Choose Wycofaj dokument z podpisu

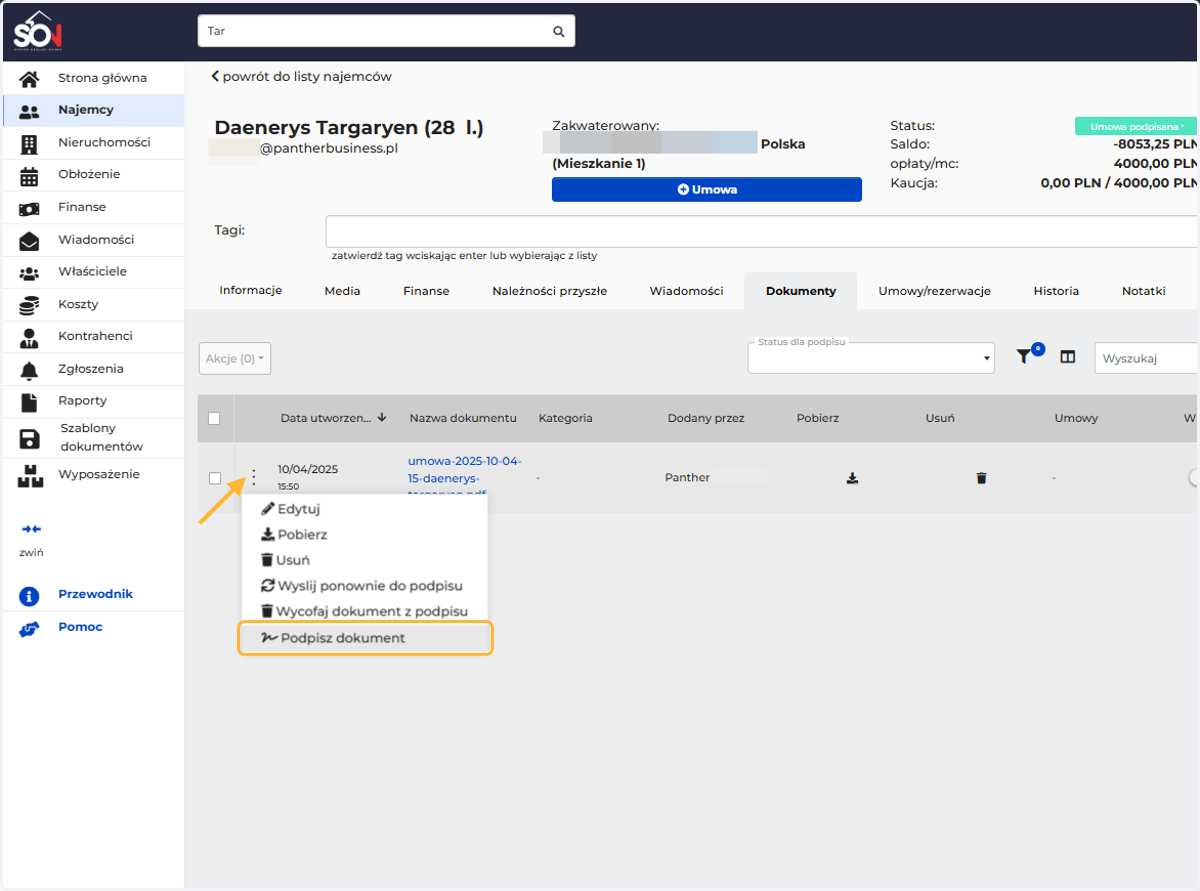(x=365, y=611)
